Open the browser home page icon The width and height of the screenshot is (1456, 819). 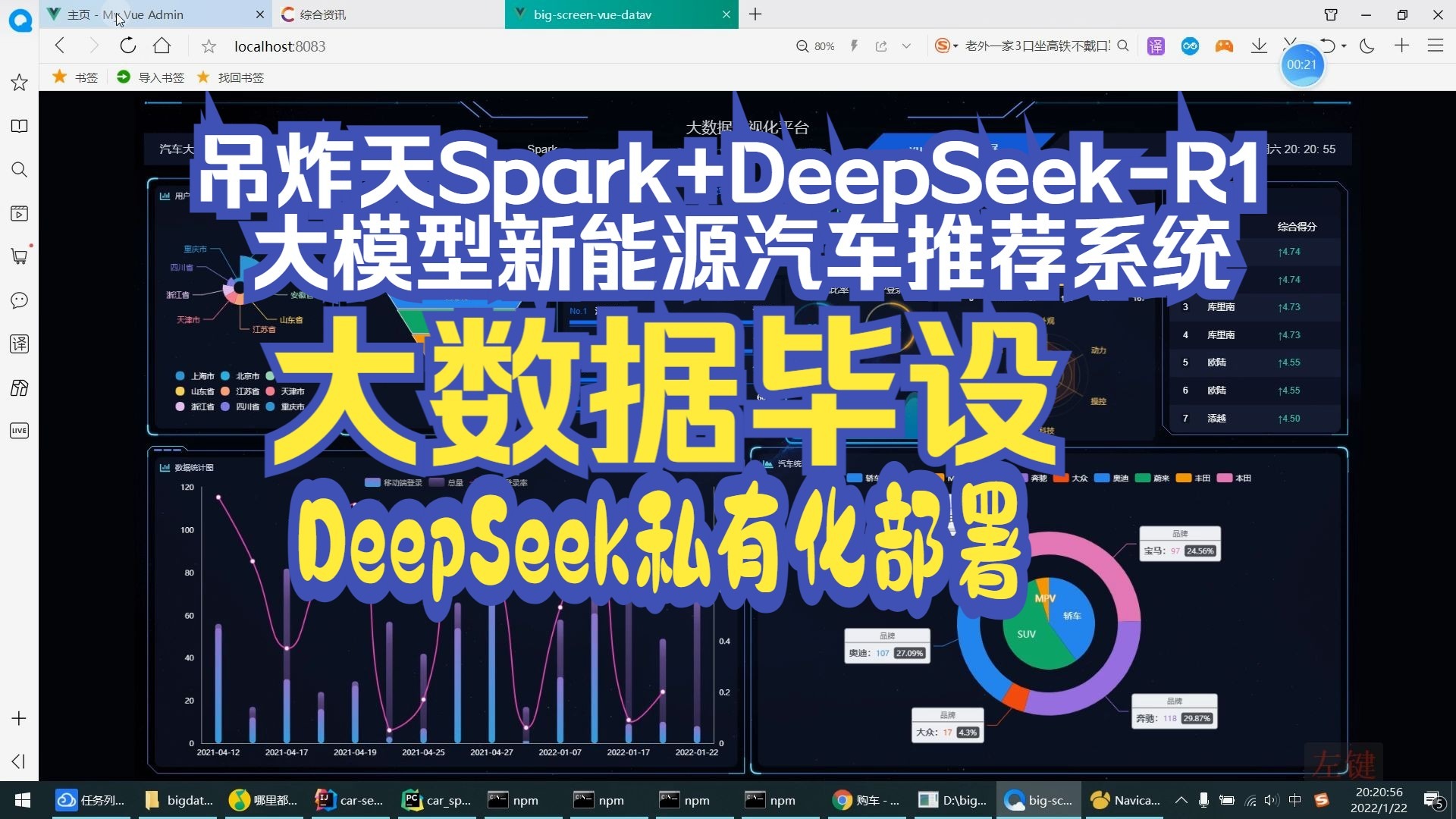pyautogui.click(x=162, y=46)
